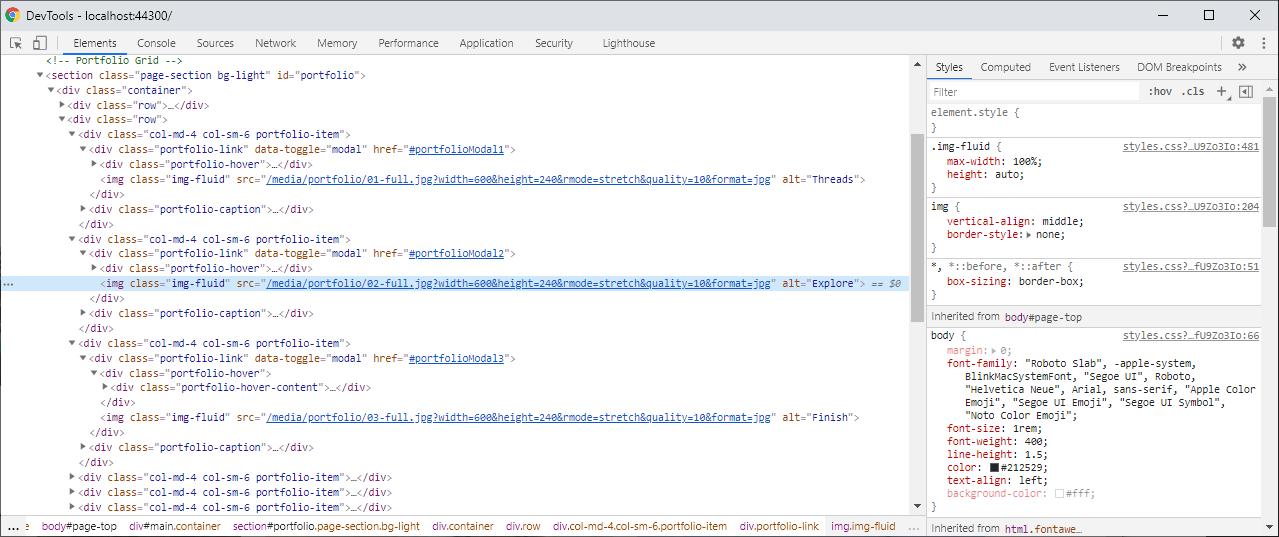This screenshot has width=1279, height=537.
Task: Click the left breadcrumb overflow ellipsis
Action: tap(13, 526)
